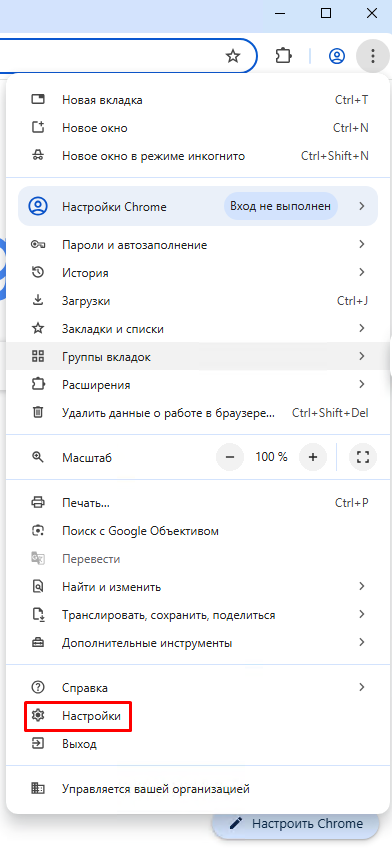Select Поиск с Google Объективом
This screenshot has width=392, height=854.
[198, 530]
